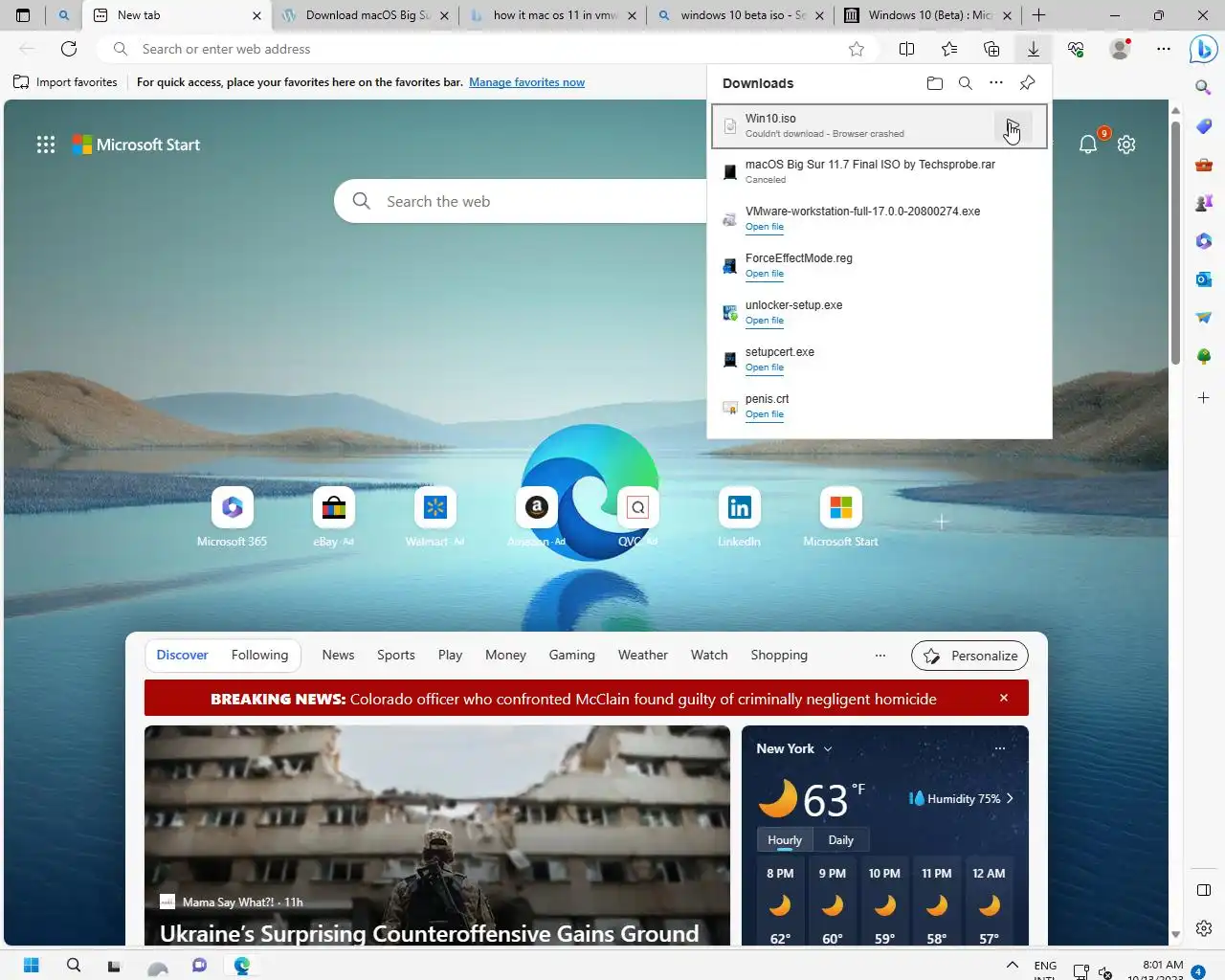
Task: Switch to 'how it mac os 11' tab
Action: pos(553,15)
